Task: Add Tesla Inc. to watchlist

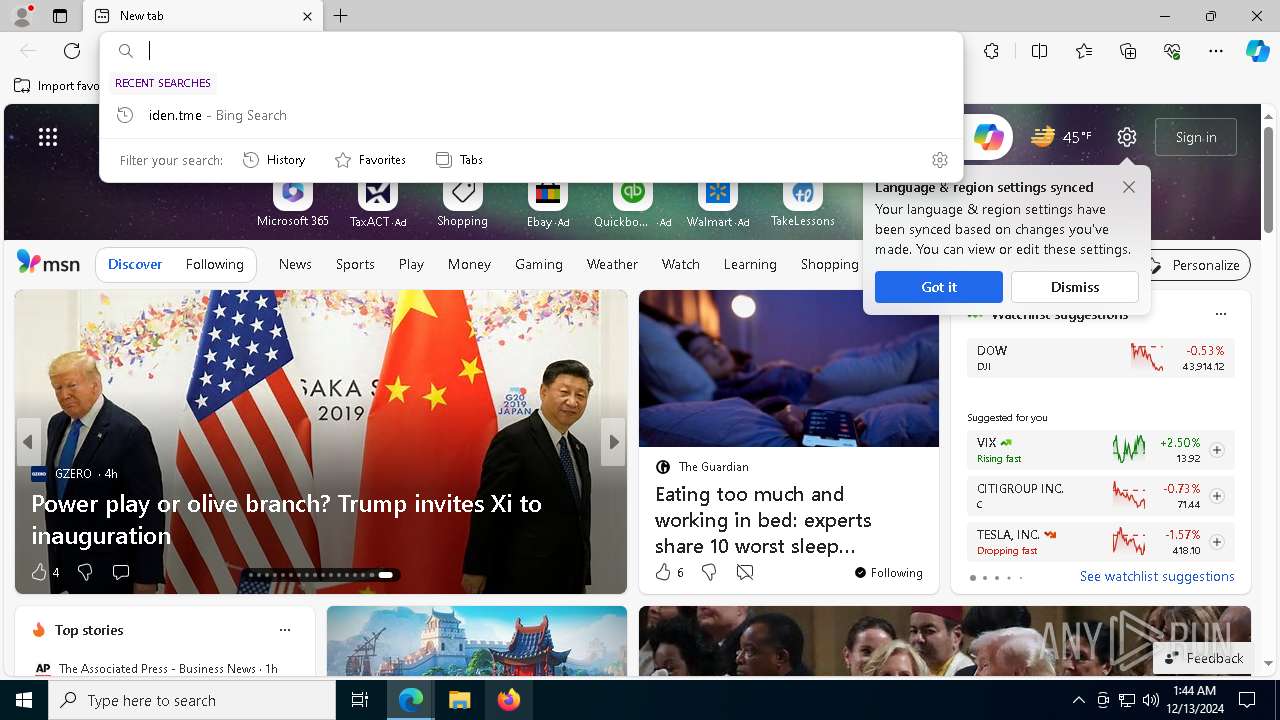Action: click(1216, 542)
